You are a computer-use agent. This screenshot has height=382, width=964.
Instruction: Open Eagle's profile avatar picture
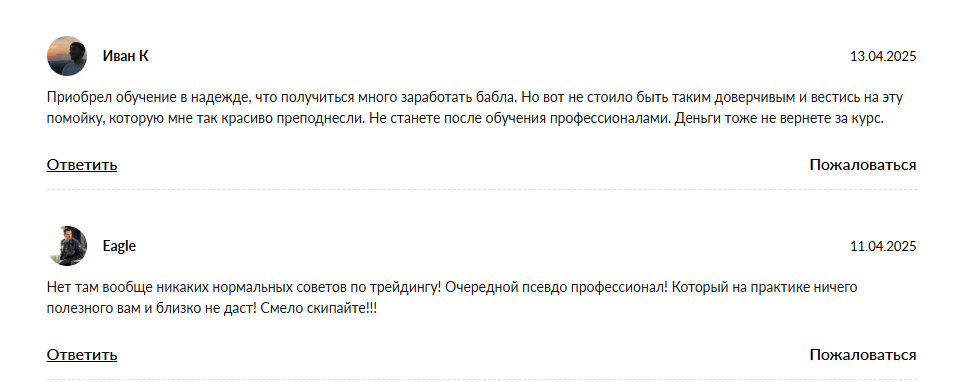pos(67,246)
